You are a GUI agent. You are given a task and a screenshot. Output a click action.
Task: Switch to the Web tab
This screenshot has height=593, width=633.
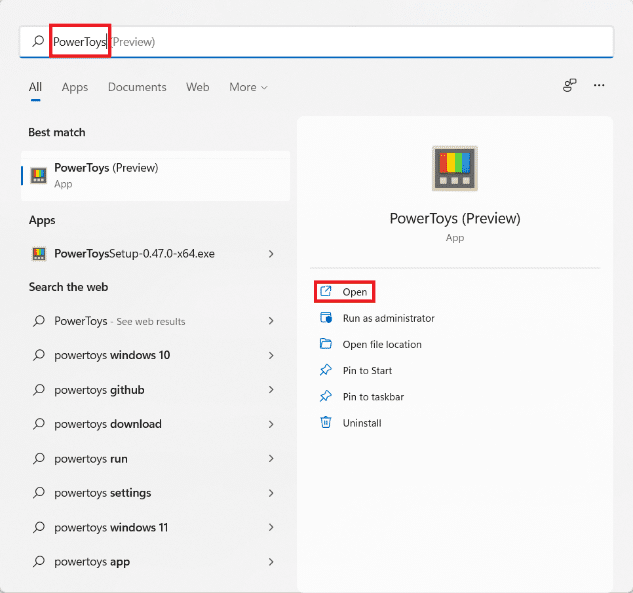point(197,87)
